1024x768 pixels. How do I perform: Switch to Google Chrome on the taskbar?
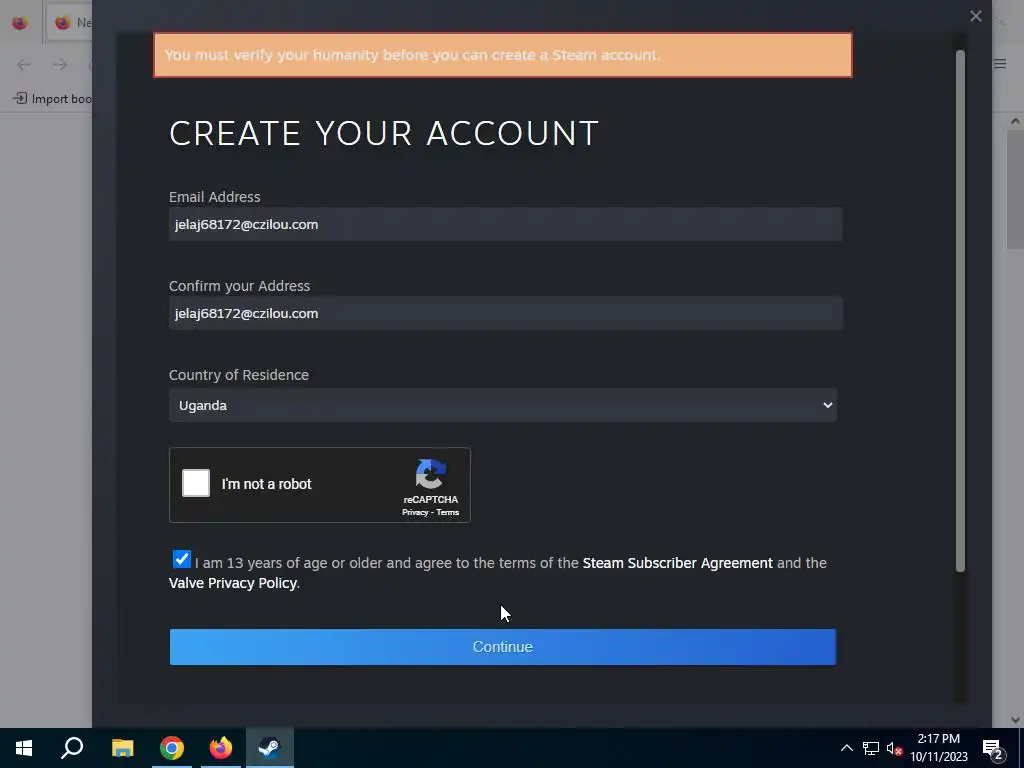172,748
